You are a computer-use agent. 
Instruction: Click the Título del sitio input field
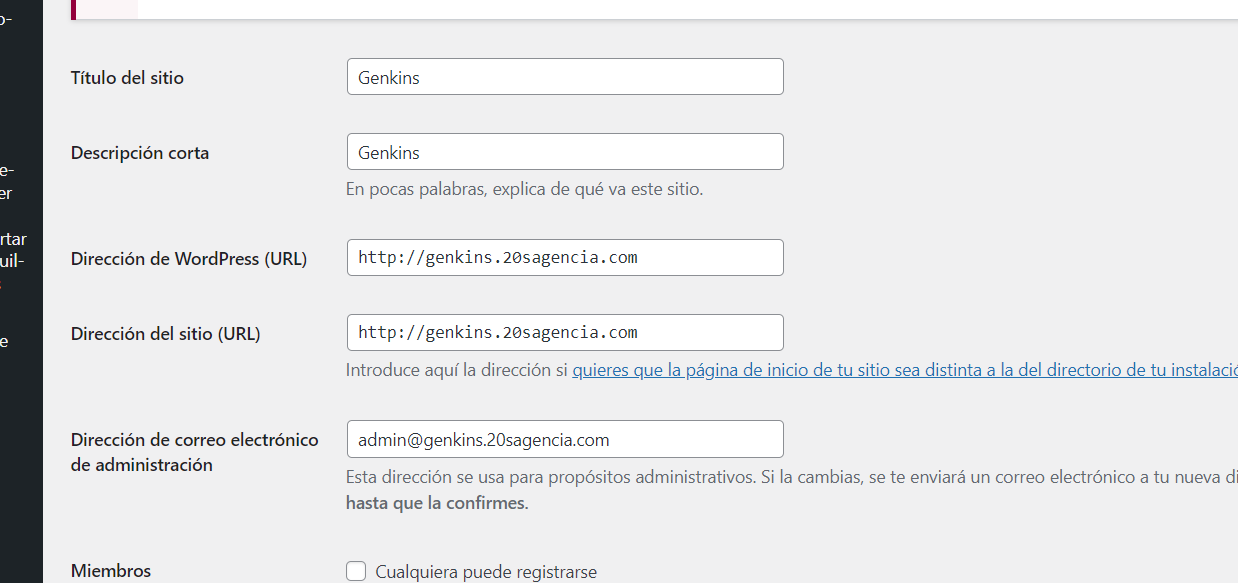(x=565, y=77)
